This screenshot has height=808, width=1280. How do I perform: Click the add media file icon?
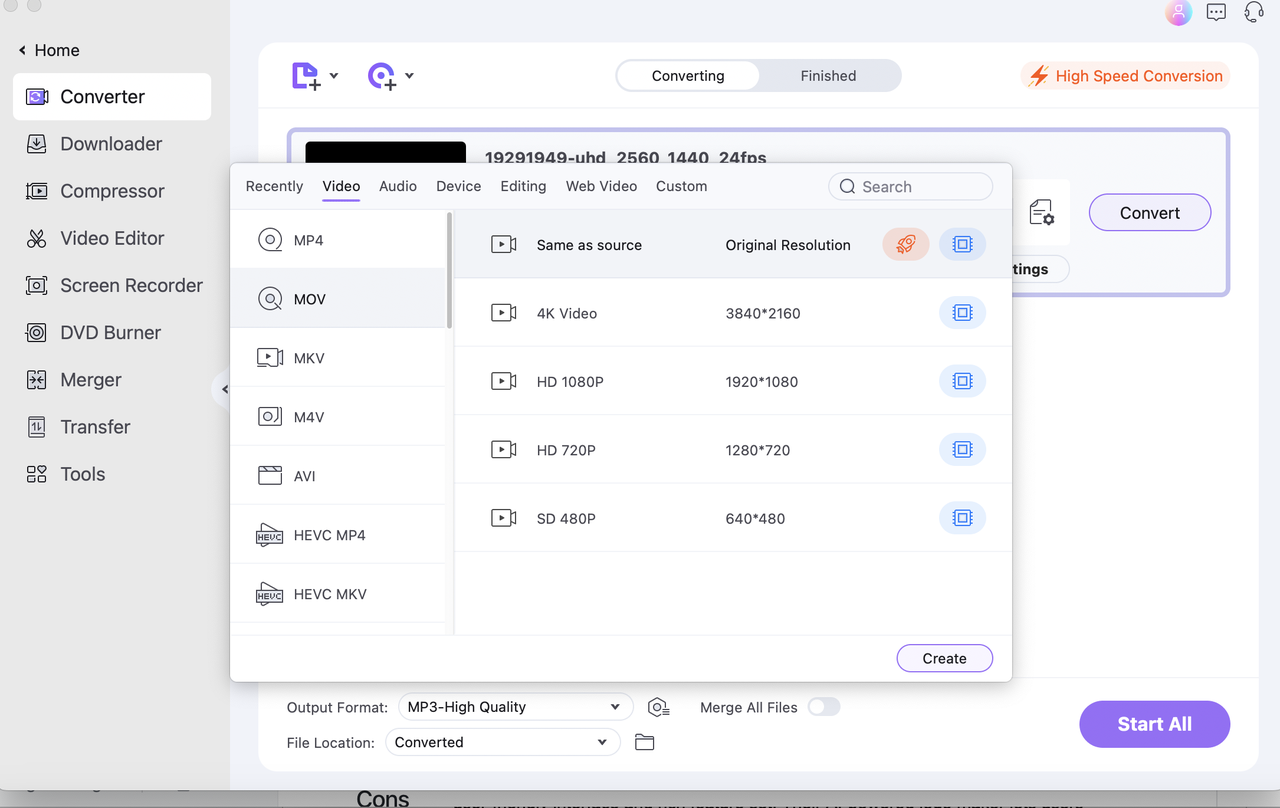(x=306, y=75)
